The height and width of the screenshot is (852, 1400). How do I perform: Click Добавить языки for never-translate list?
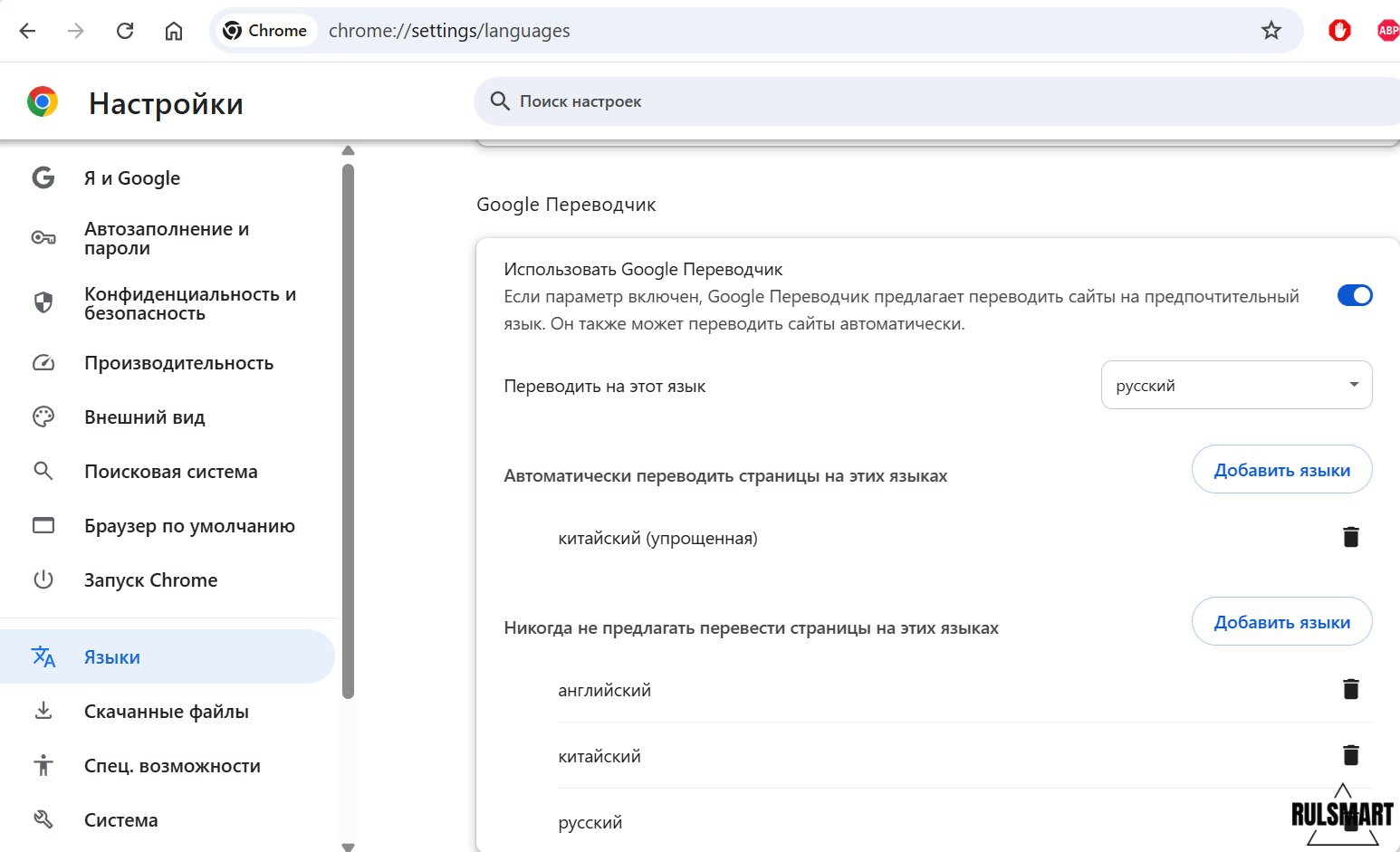coord(1281,621)
